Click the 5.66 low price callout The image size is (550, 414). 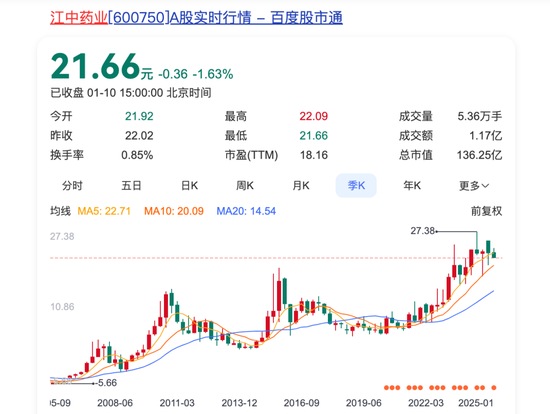(107, 383)
